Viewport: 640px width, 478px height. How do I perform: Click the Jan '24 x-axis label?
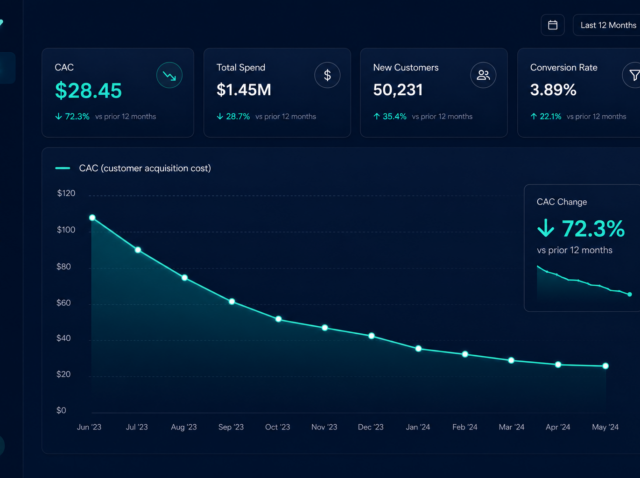(418, 427)
